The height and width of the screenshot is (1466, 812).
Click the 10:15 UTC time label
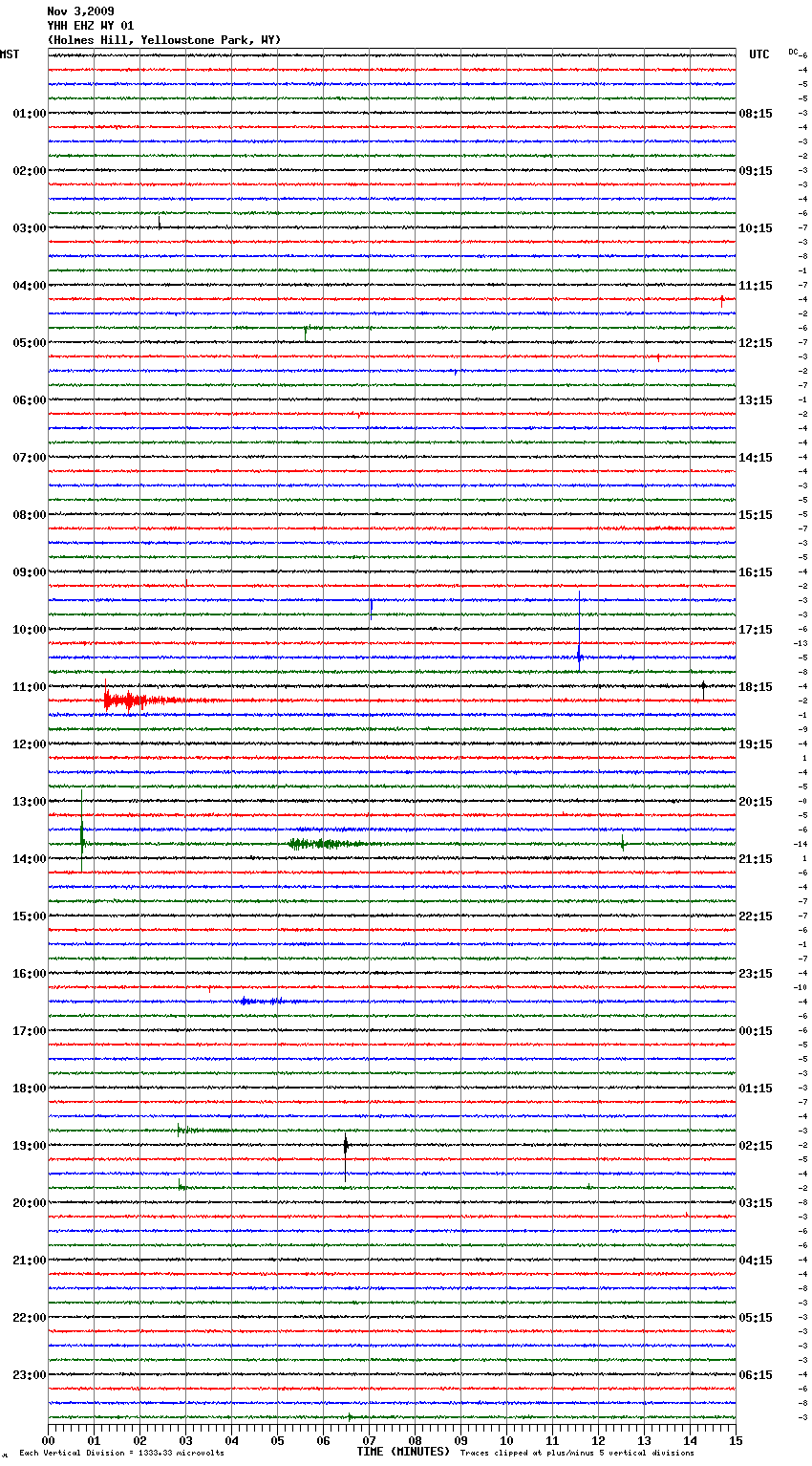756,228
